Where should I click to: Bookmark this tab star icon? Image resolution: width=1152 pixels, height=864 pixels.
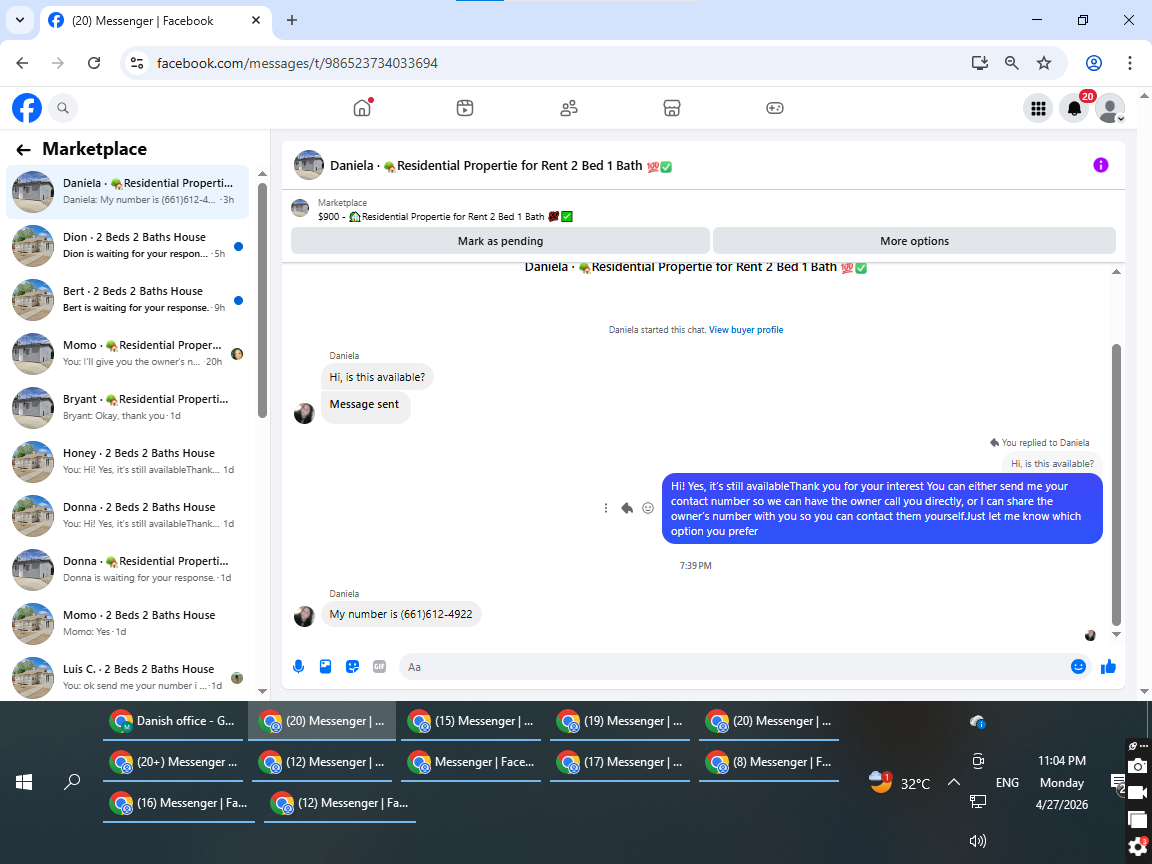pos(1044,63)
